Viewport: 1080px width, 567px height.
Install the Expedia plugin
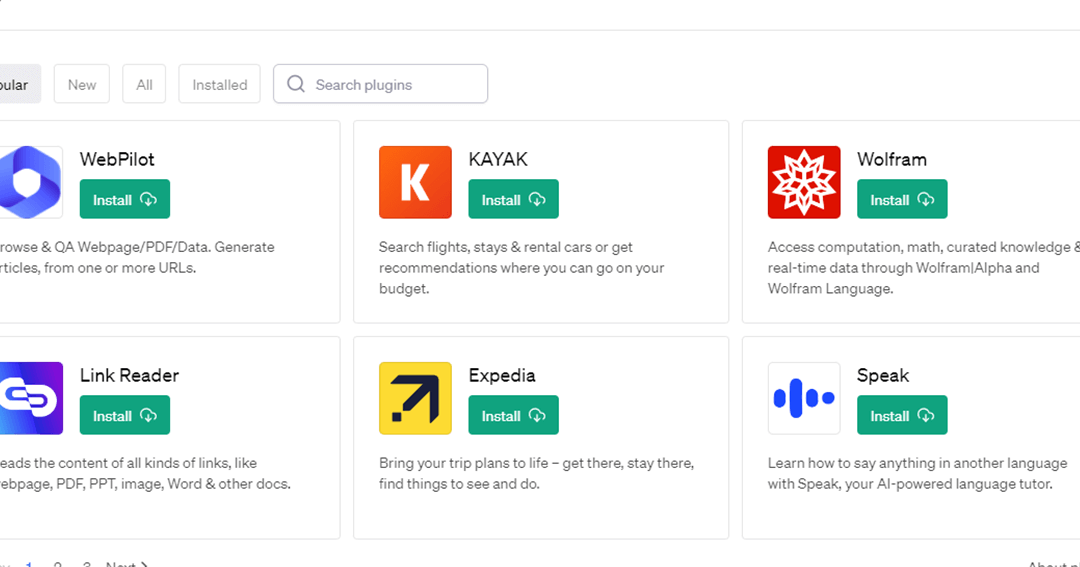[x=513, y=415]
